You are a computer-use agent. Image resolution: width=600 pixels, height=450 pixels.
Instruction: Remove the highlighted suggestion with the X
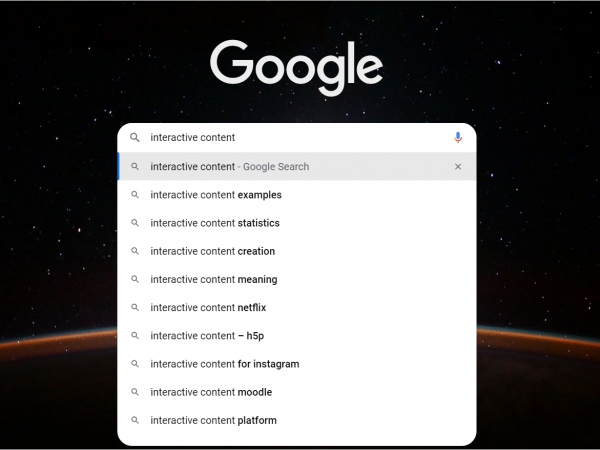click(x=458, y=167)
